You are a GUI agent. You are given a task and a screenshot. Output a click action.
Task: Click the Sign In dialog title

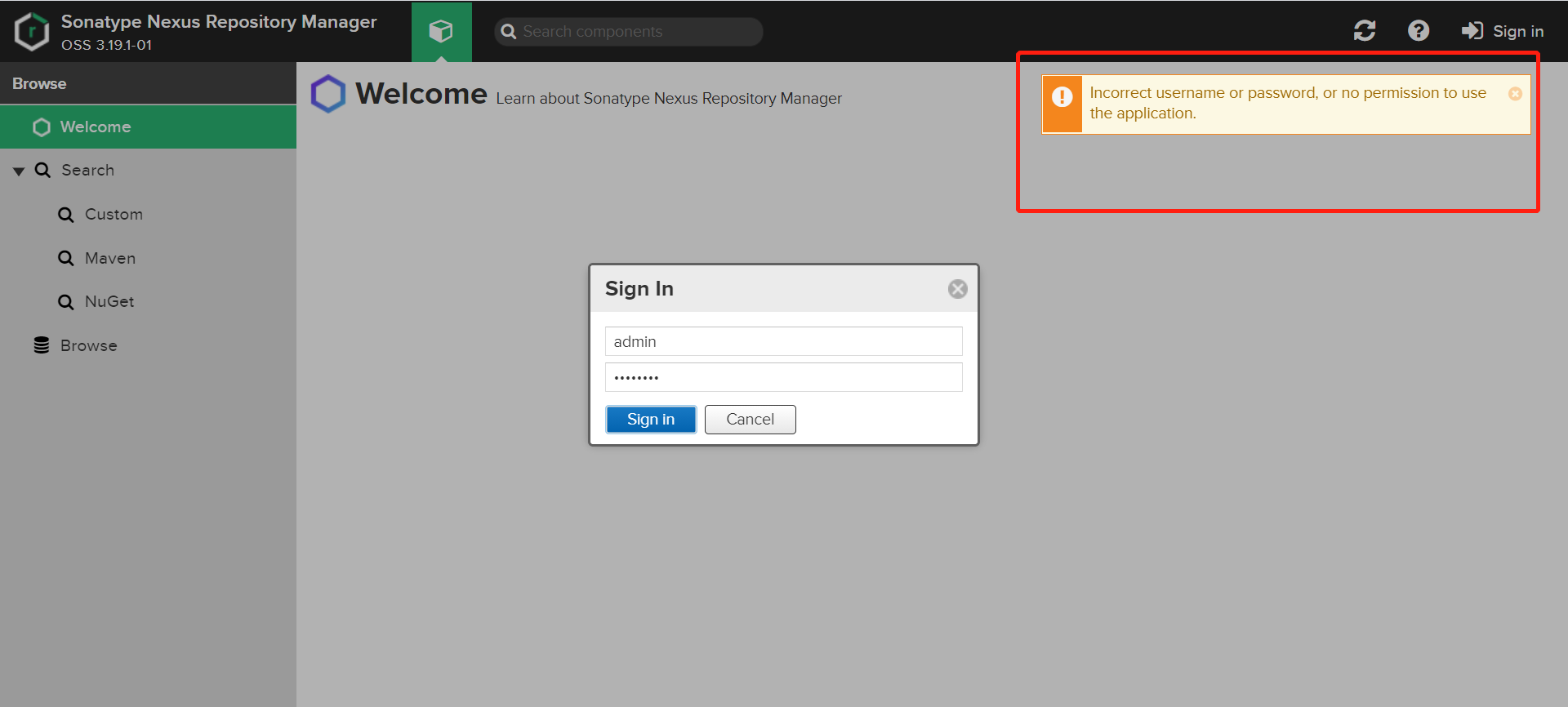(639, 289)
